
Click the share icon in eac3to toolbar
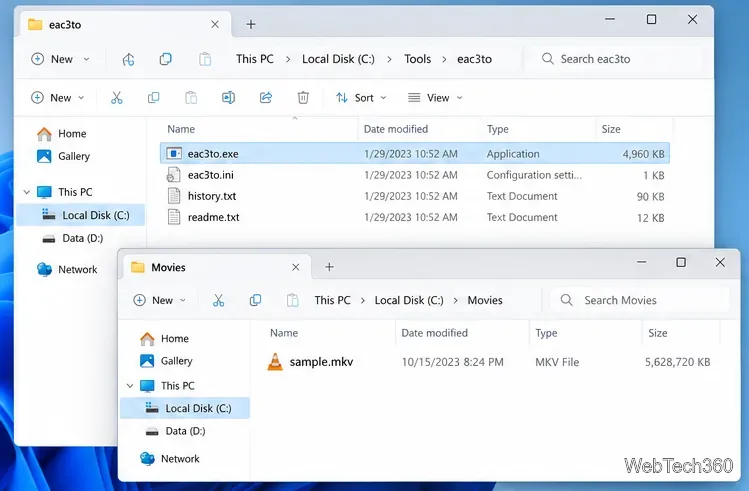[x=266, y=98]
